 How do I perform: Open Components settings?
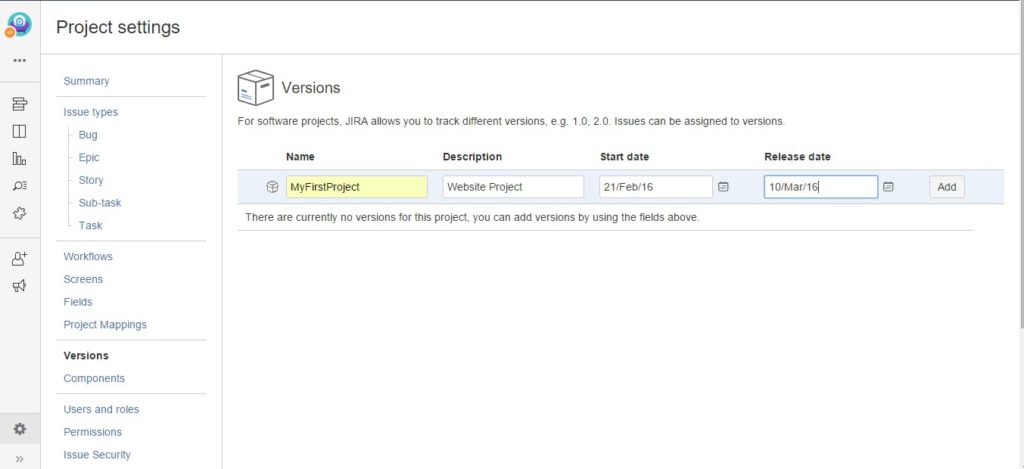point(94,378)
